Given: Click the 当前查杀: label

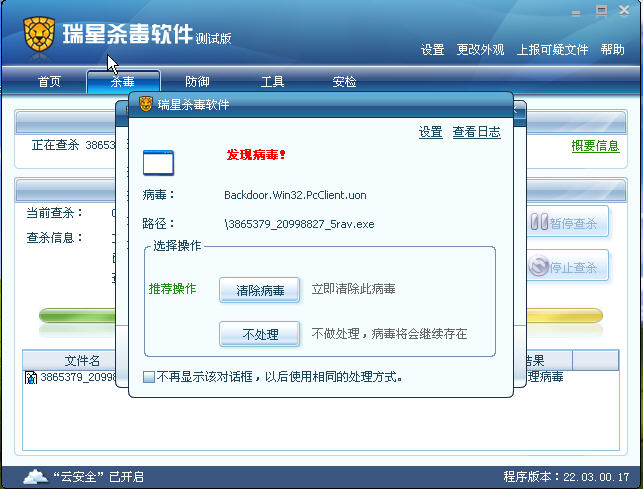Looking at the screenshot, I should click(x=55, y=213).
